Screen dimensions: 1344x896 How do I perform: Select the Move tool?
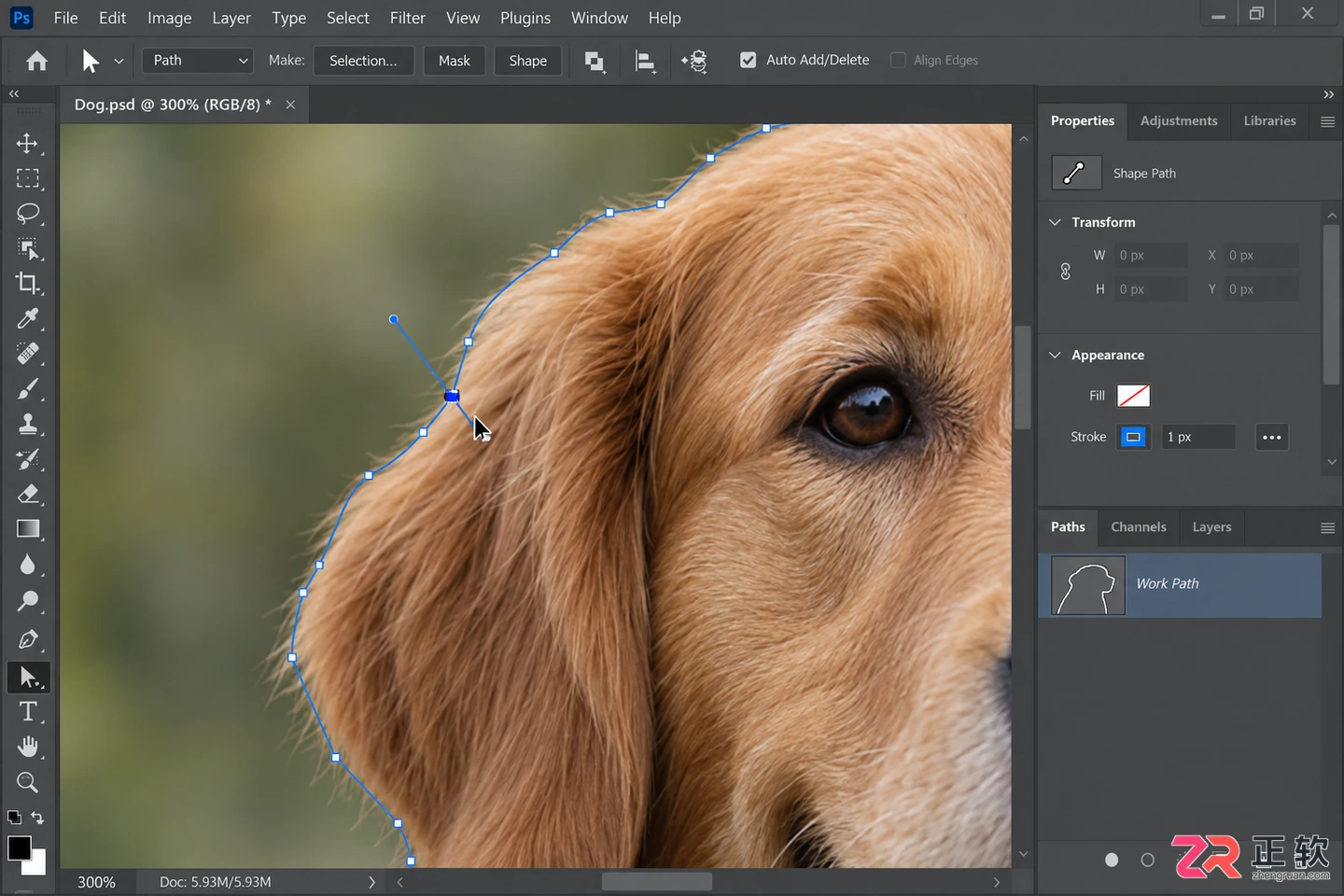(x=28, y=143)
